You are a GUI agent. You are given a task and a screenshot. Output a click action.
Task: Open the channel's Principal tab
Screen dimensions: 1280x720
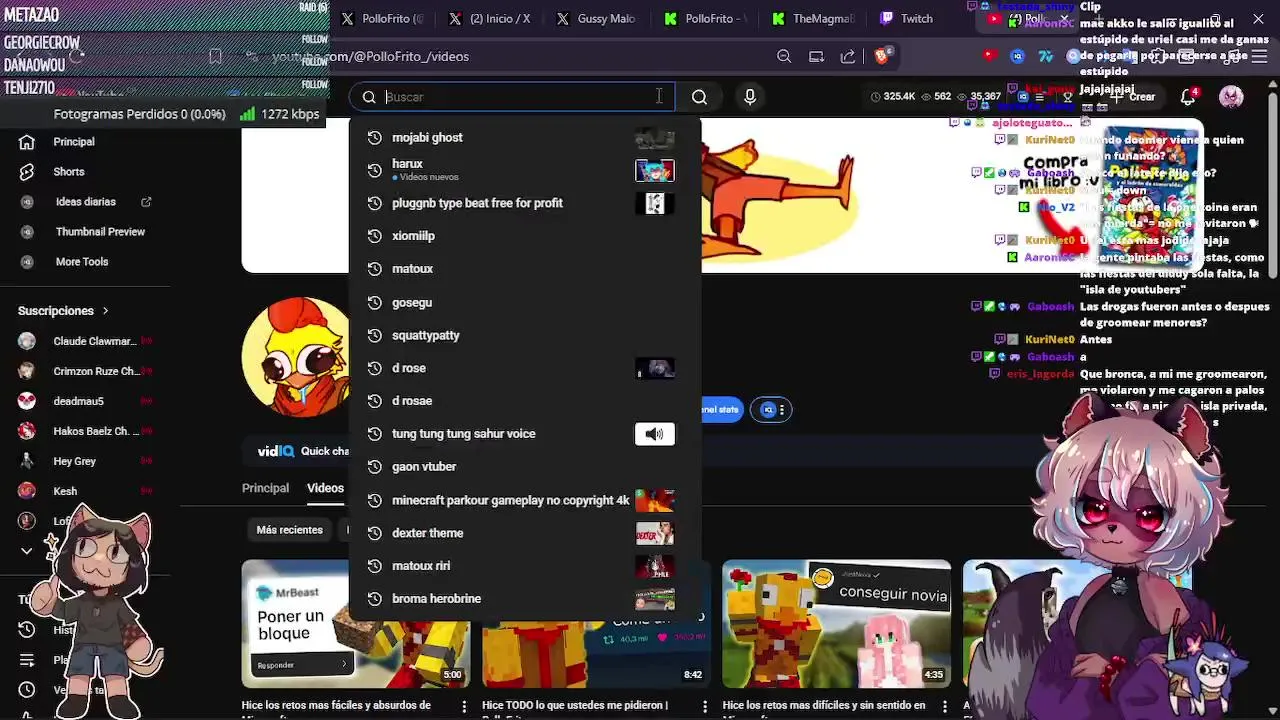tap(265, 488)
